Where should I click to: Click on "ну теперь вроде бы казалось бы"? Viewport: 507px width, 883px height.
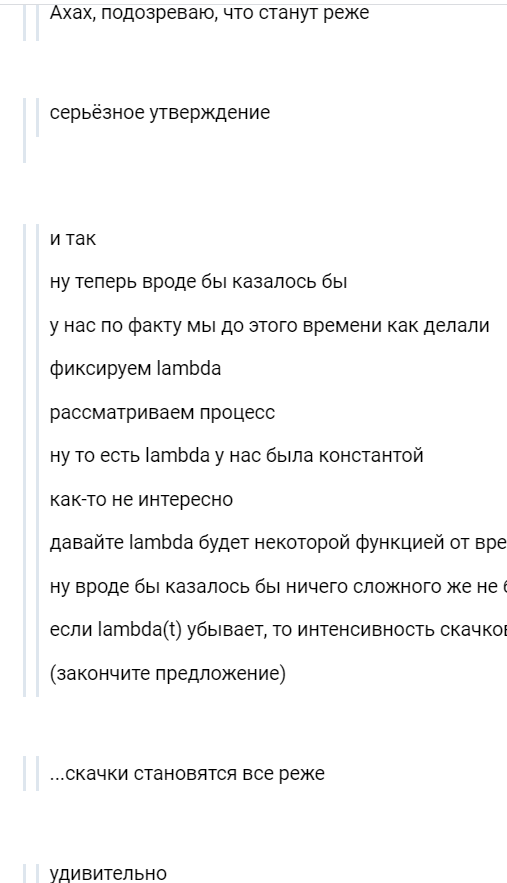(198, 282)
